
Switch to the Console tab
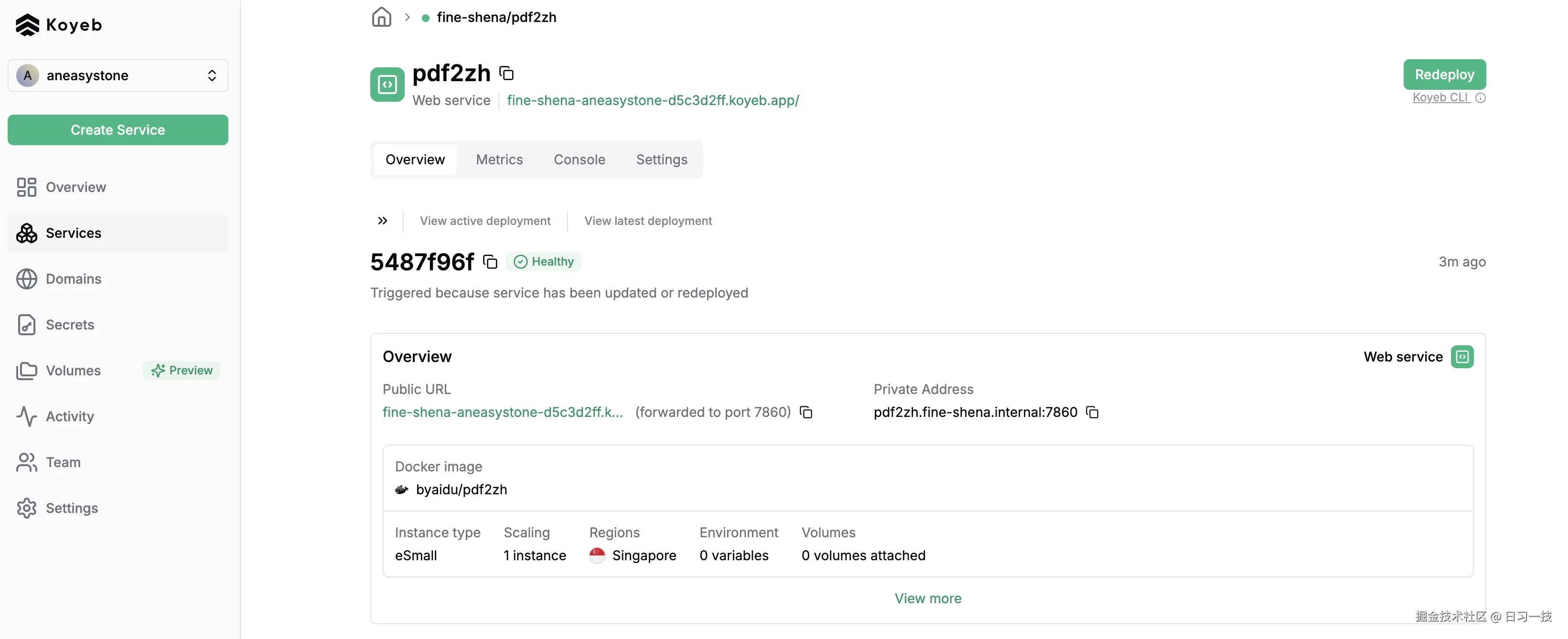579,160
